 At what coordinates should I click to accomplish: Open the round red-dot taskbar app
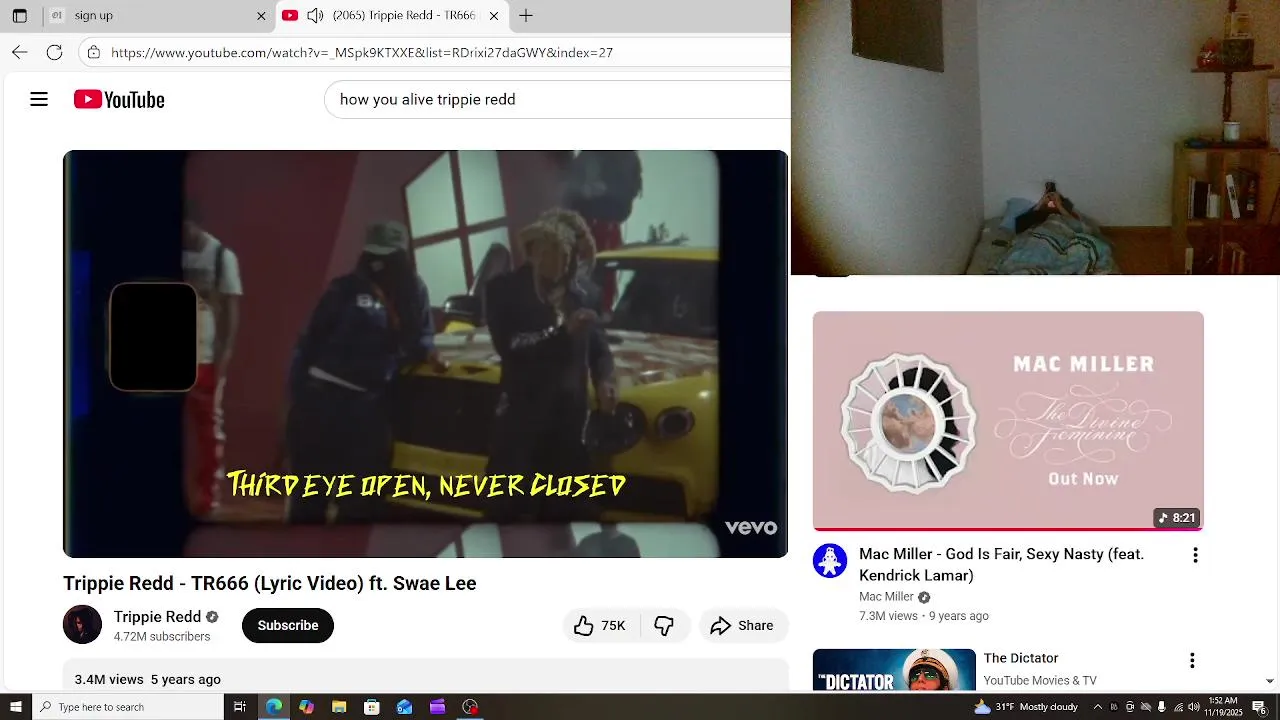471,707
